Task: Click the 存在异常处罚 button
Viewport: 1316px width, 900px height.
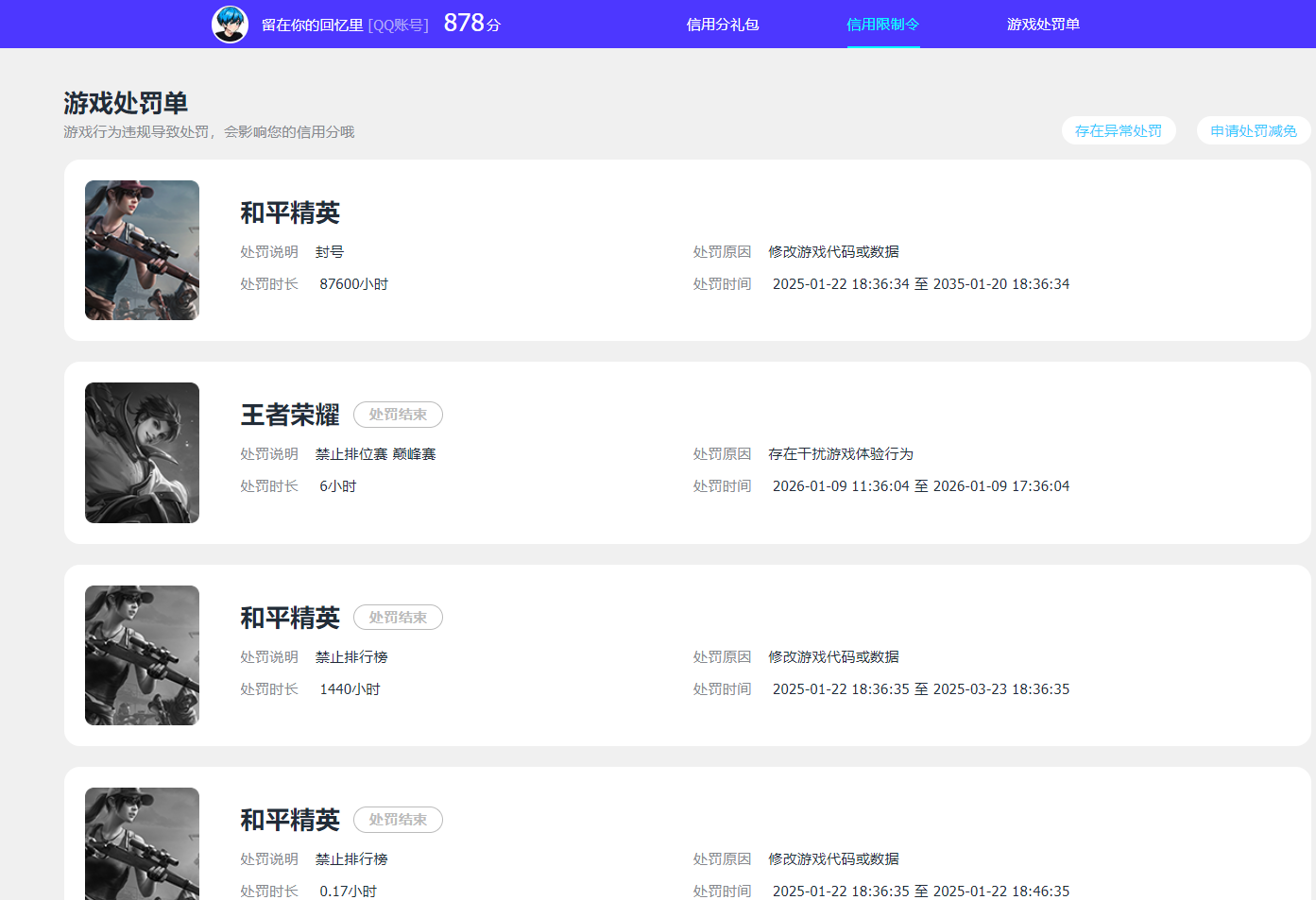Action: click(x=1119, y=130)
